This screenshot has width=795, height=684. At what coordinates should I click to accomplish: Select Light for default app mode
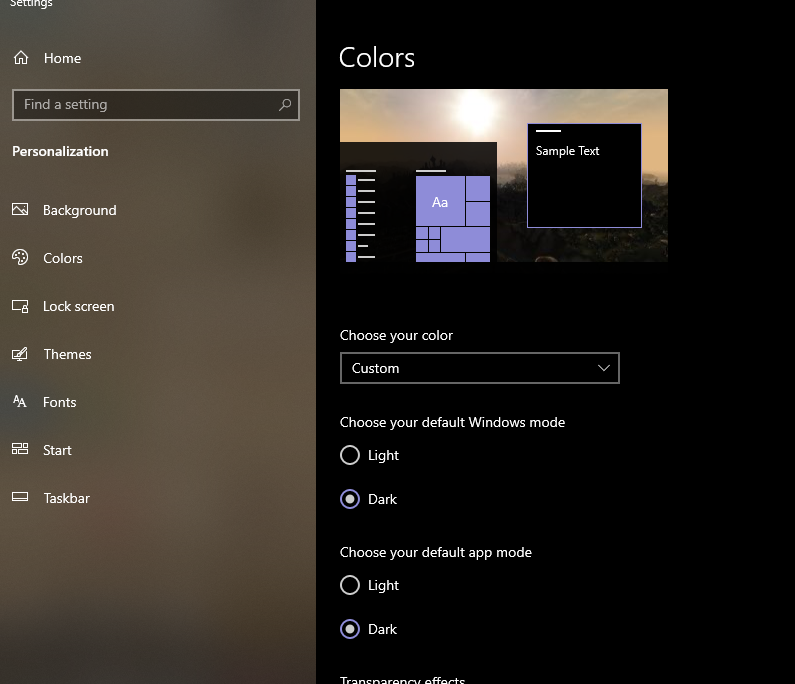[x=350, y=585]
